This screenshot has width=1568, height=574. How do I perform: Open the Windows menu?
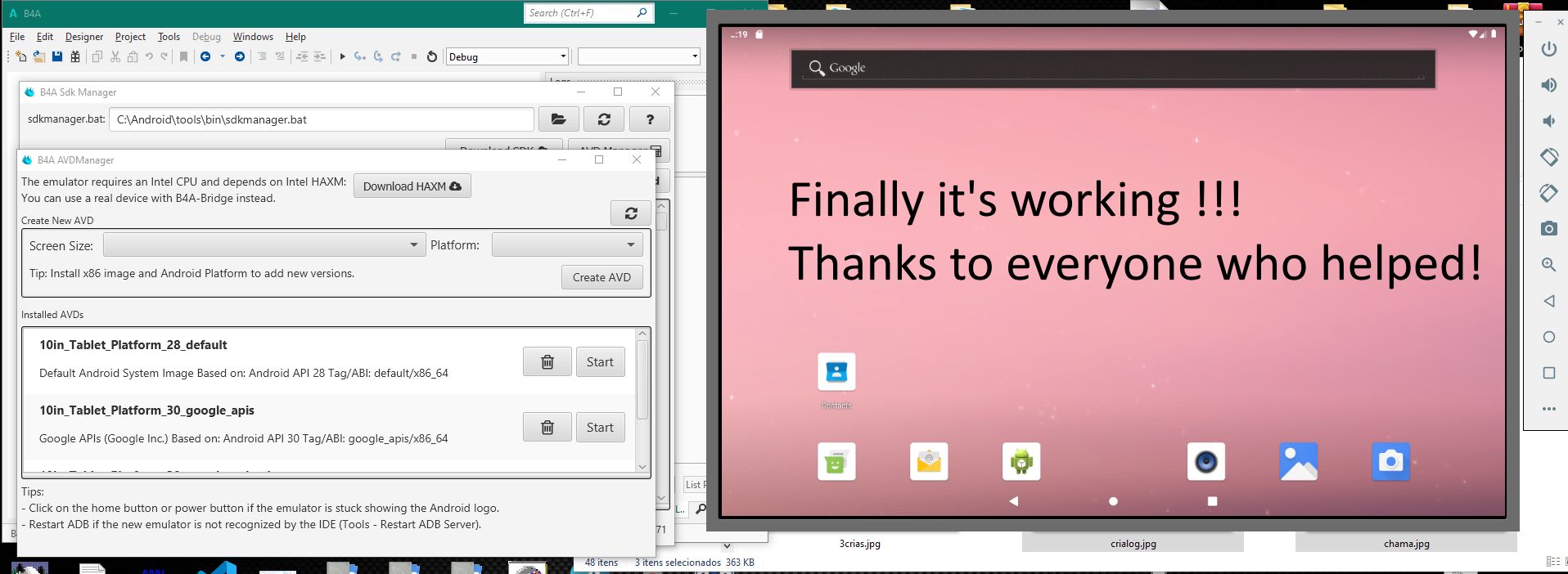click(x=253, y=37)
